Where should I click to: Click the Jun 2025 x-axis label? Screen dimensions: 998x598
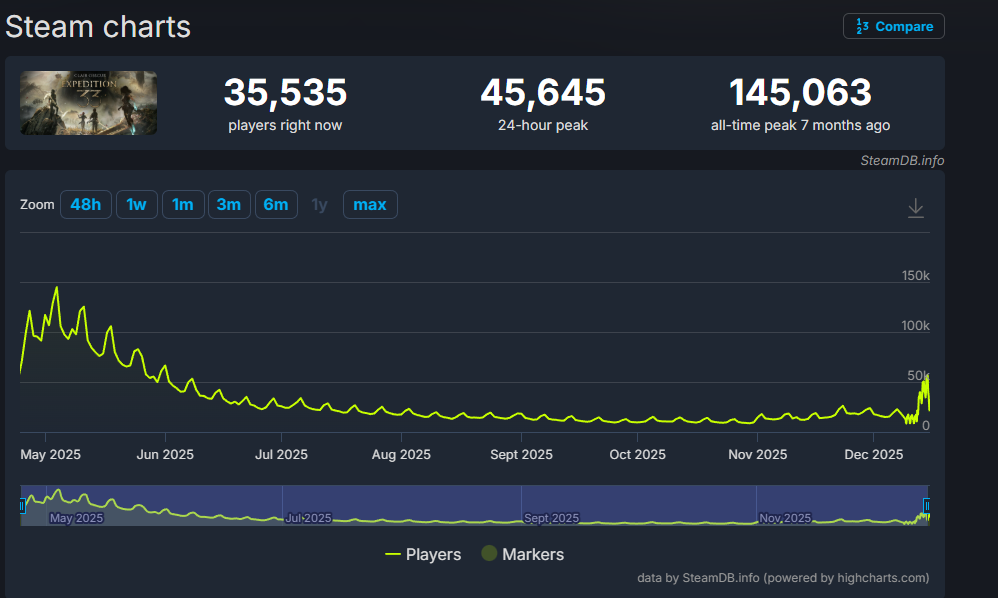(x=165, y=454)
